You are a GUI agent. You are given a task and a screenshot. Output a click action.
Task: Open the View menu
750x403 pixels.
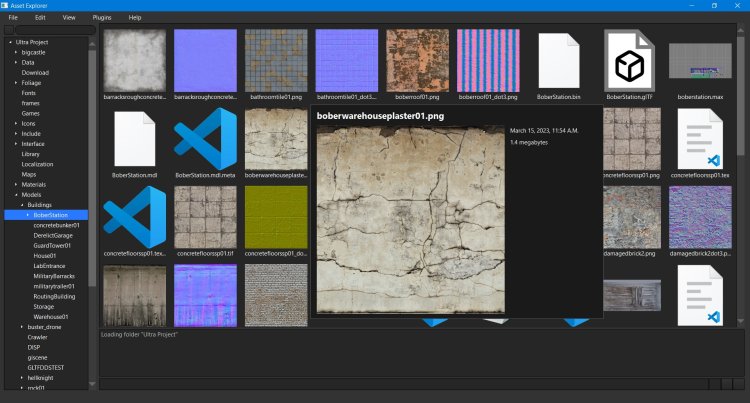pyautogui.click(x=68, y=17)
